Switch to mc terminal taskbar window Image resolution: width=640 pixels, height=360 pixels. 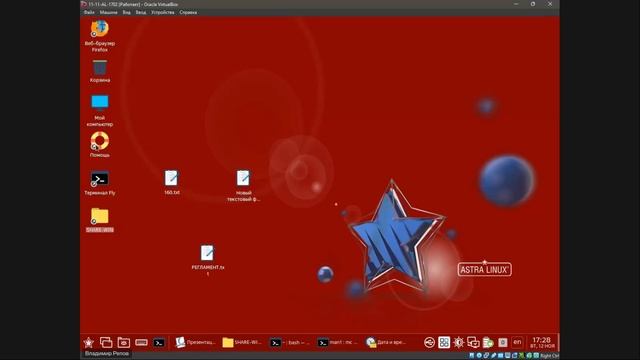tap(337, 342)
